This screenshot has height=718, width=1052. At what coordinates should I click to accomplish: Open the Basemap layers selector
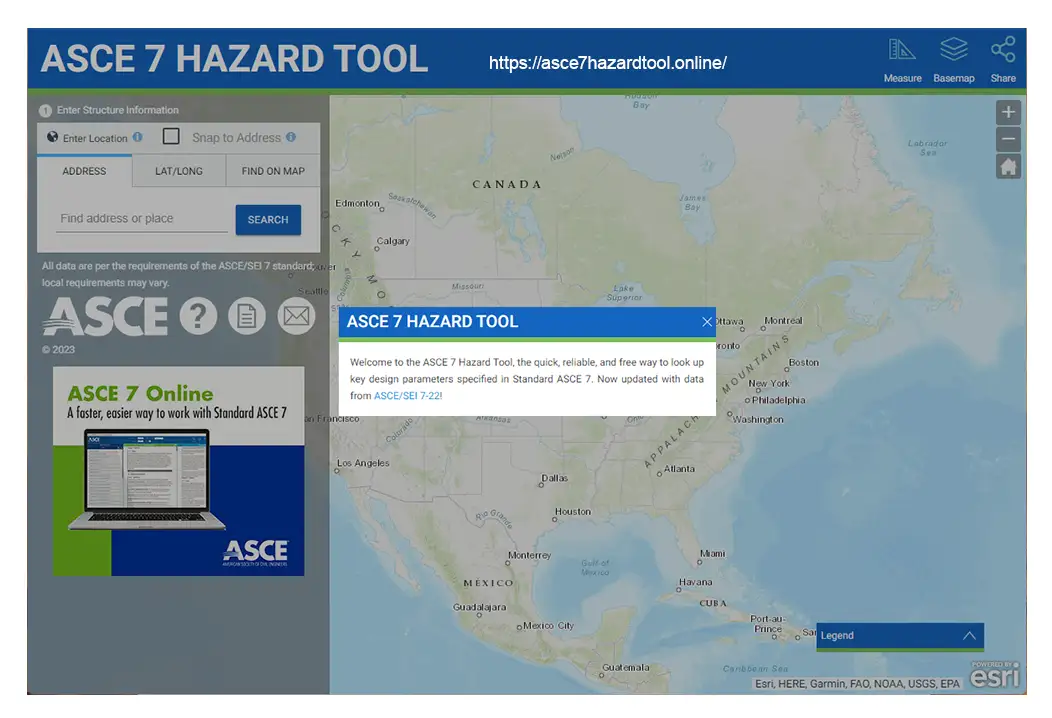[953, 60]
